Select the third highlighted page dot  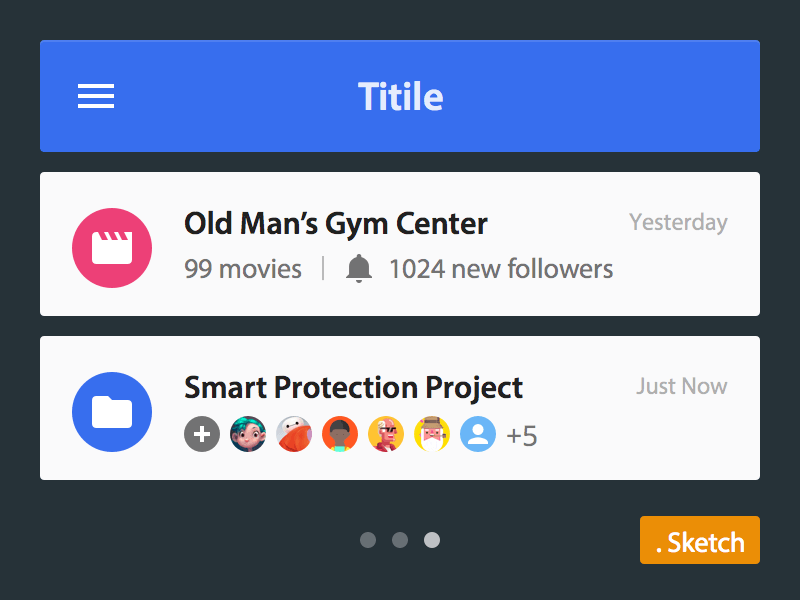(432, 540)
